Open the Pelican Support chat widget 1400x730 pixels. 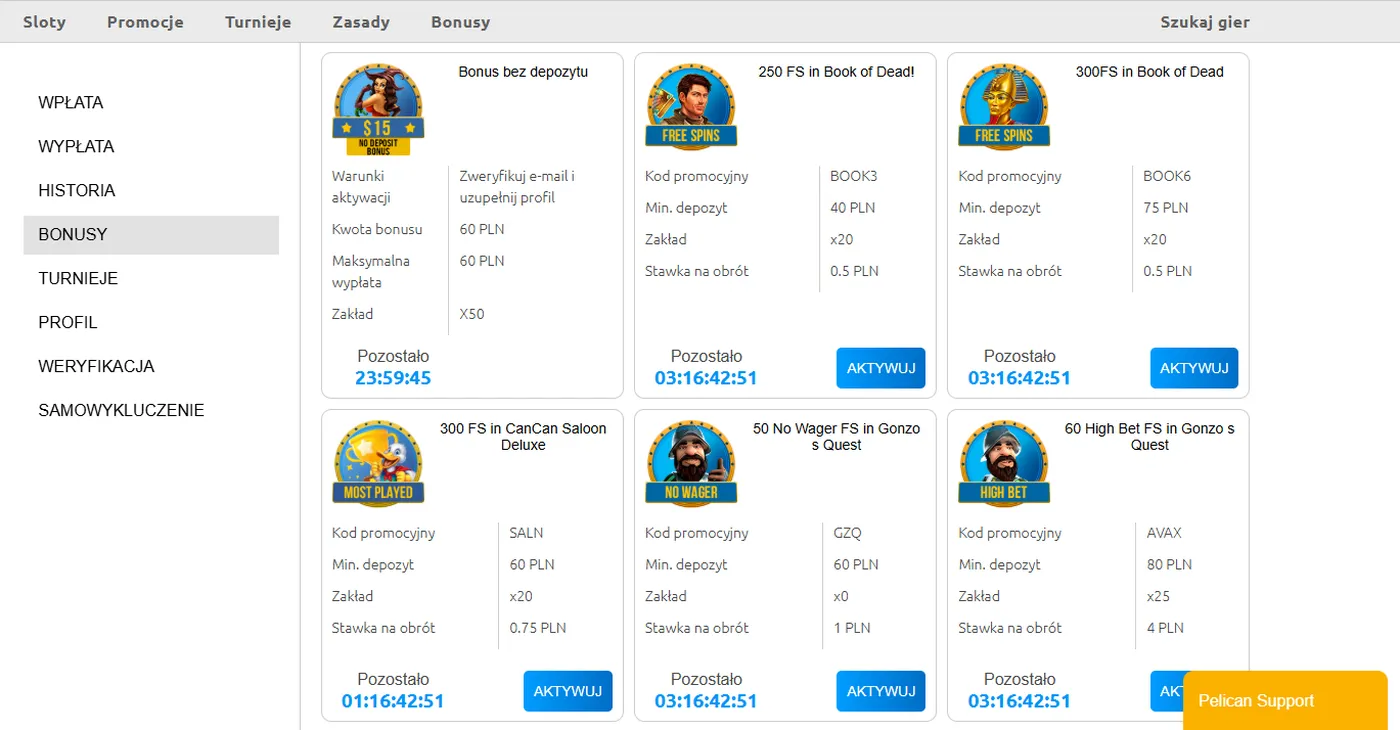click(1284, 701)
